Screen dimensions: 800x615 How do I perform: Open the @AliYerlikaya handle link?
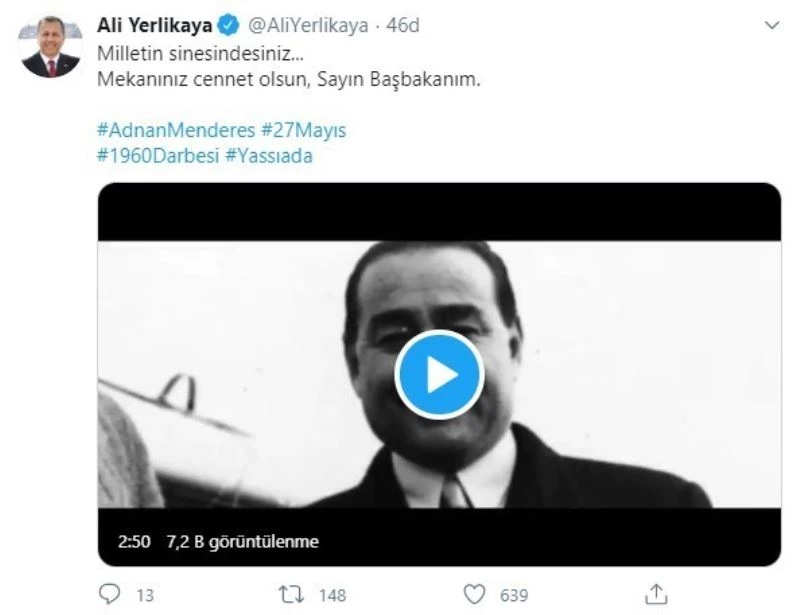[x=308, y=25]
